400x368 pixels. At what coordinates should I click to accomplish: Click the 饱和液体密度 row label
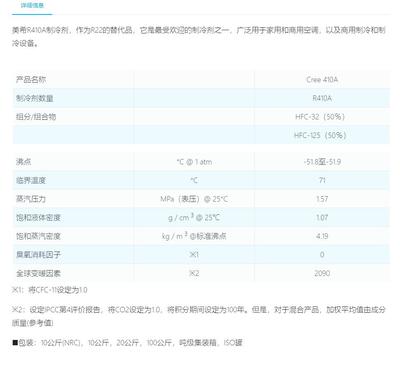tap(38, 218)
